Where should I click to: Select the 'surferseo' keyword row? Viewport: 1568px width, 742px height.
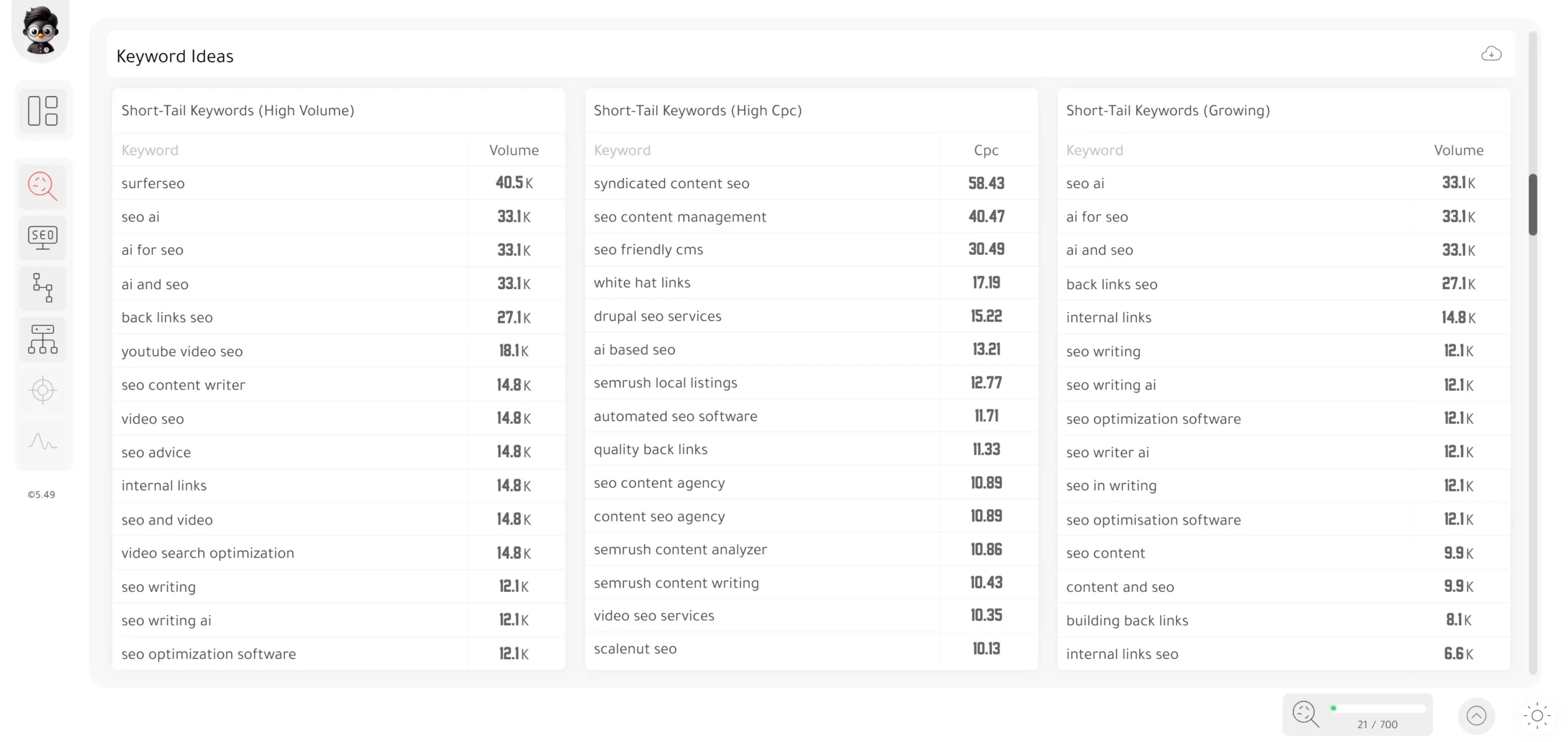click(338, 183)
